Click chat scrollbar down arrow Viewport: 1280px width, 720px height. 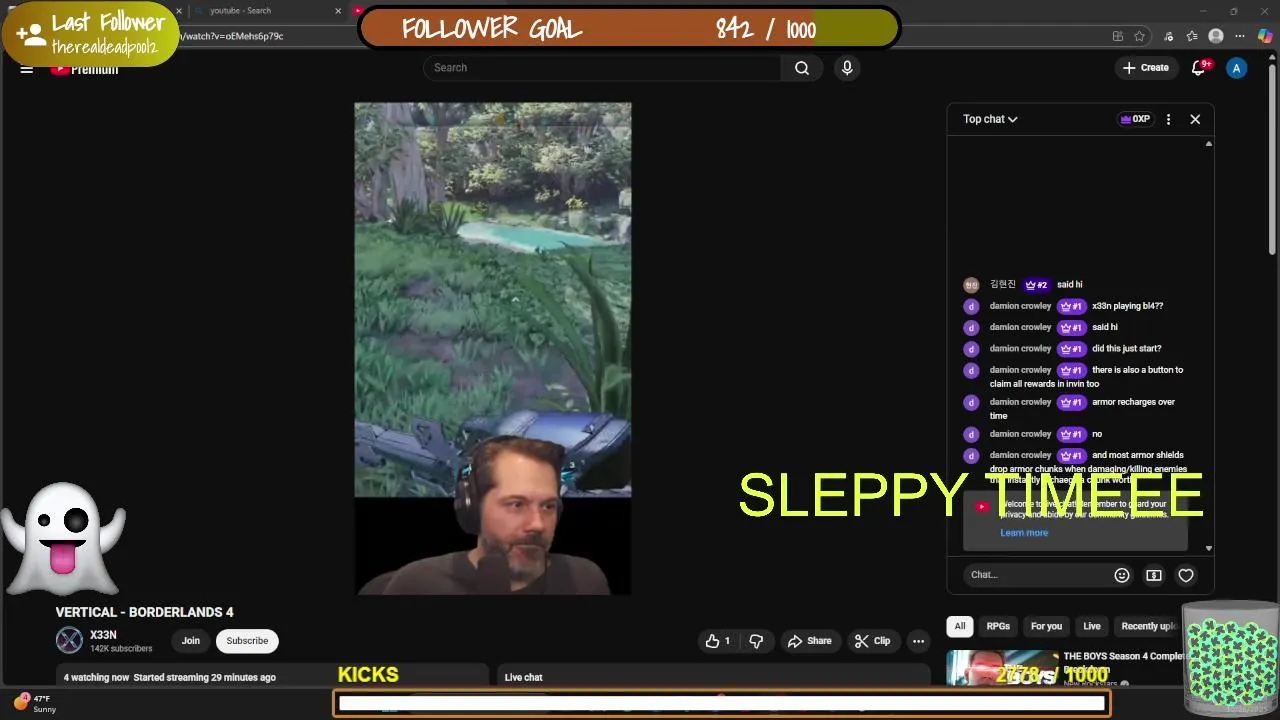[x=1209, y=548]
